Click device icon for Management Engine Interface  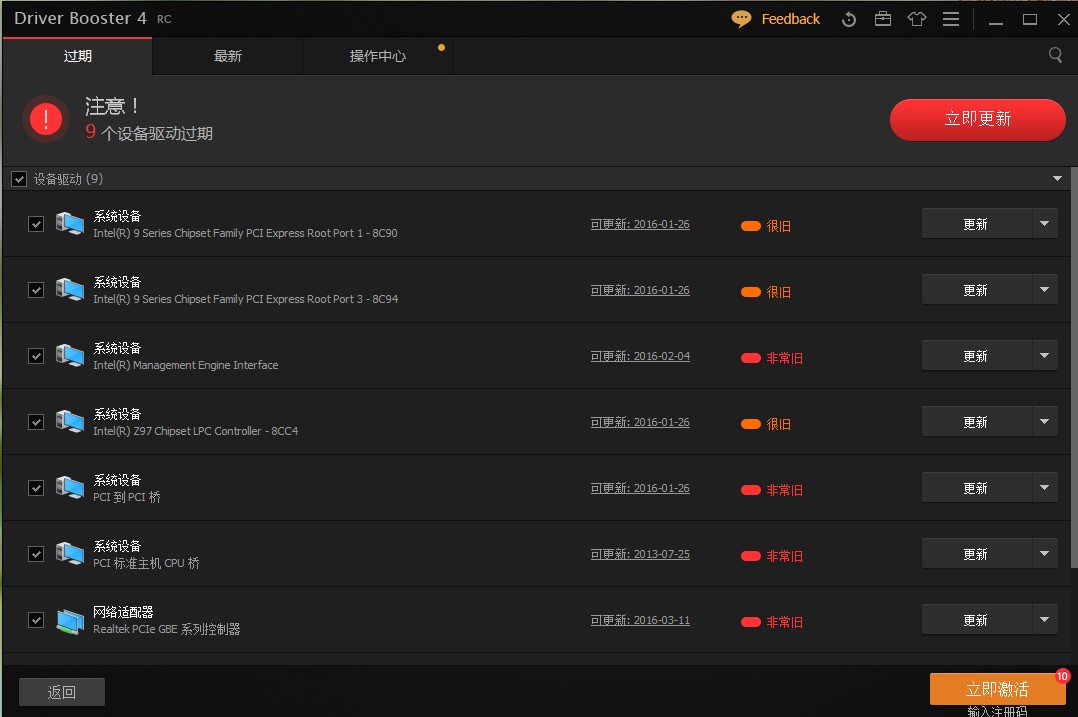[x=69, y=355]
